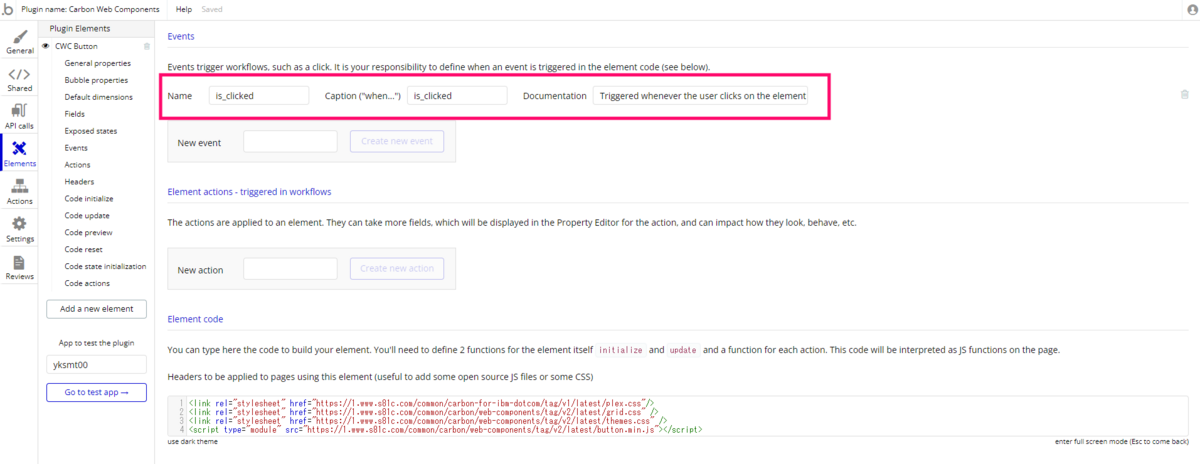Go to Code reset section
This screenshot has width=1200, height=464.
(84, 250)
